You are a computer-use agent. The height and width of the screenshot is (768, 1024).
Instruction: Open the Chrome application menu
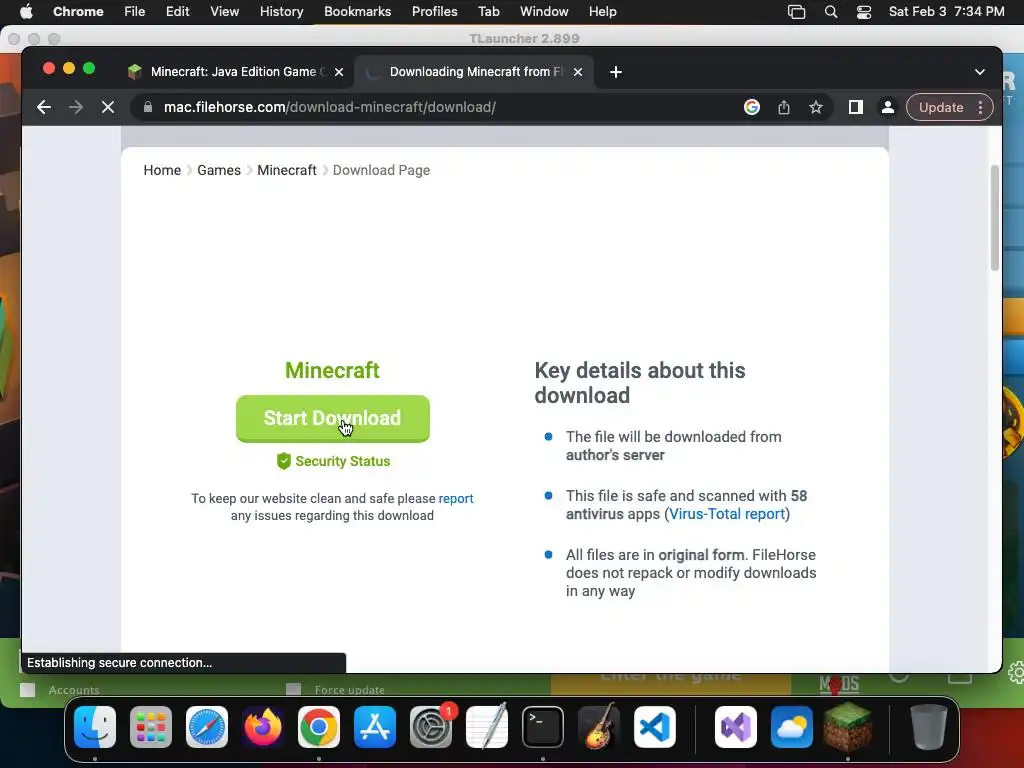(78, 12)
